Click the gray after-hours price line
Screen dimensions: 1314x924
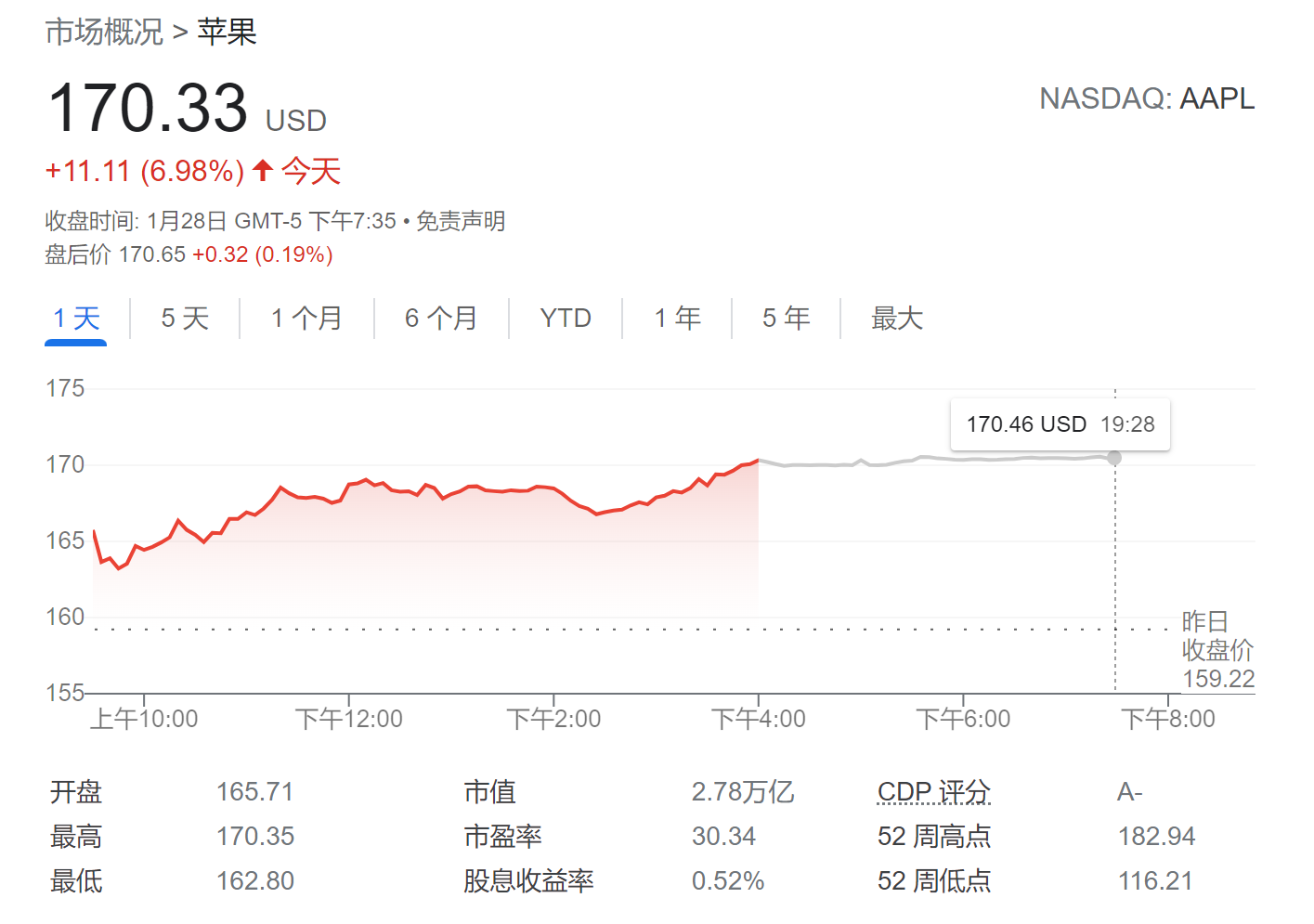pyautogui.click(x=929, y=458)
